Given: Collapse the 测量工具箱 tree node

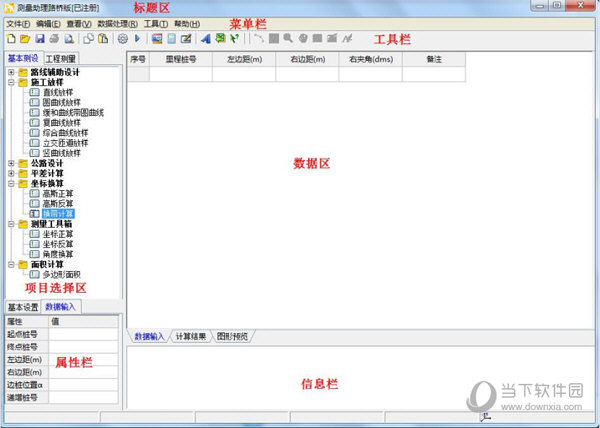Looking at the screenshot, I should (x=11, y=224).
